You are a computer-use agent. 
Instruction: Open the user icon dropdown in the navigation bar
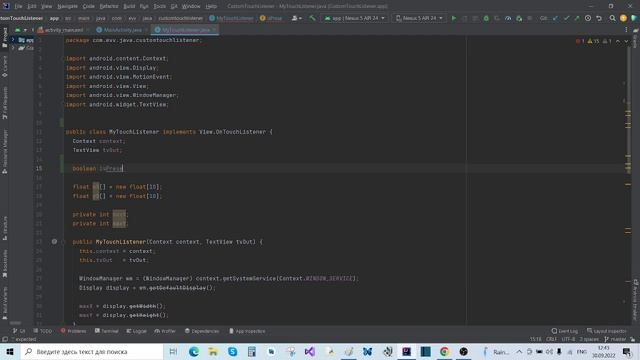click(x=297, y=18)
